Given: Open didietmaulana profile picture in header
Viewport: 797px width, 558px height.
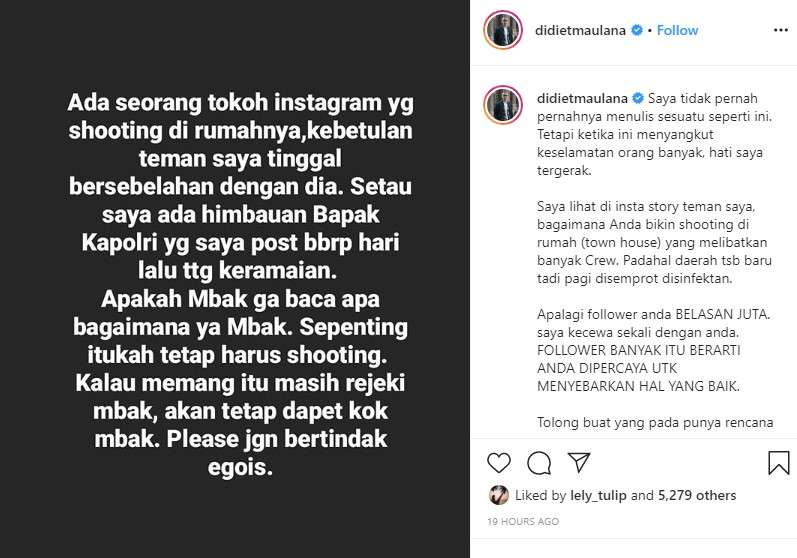Looking at the screenshot, I should click(503, 30).
